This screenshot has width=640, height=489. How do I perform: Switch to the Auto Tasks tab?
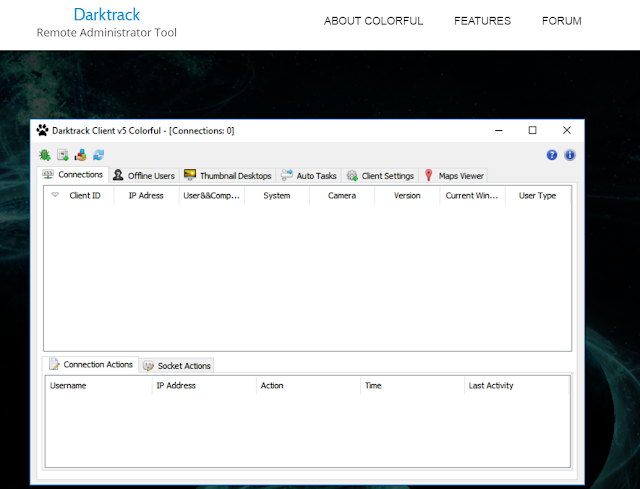(309, 176)
